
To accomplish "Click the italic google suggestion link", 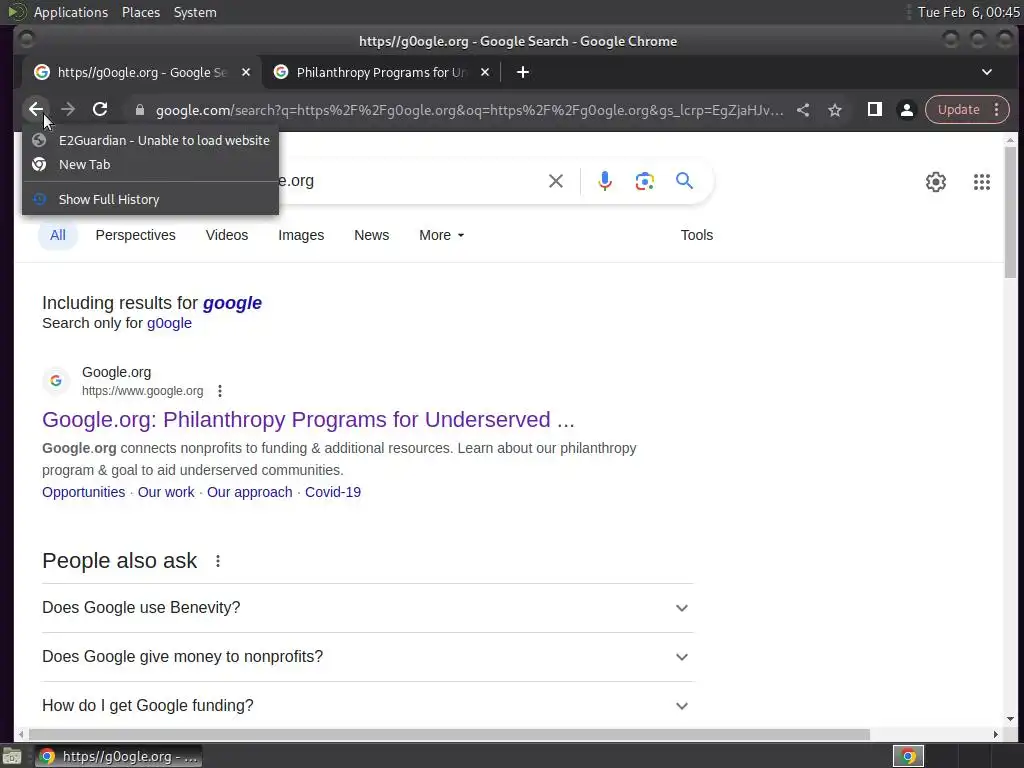I will (232, 303).
